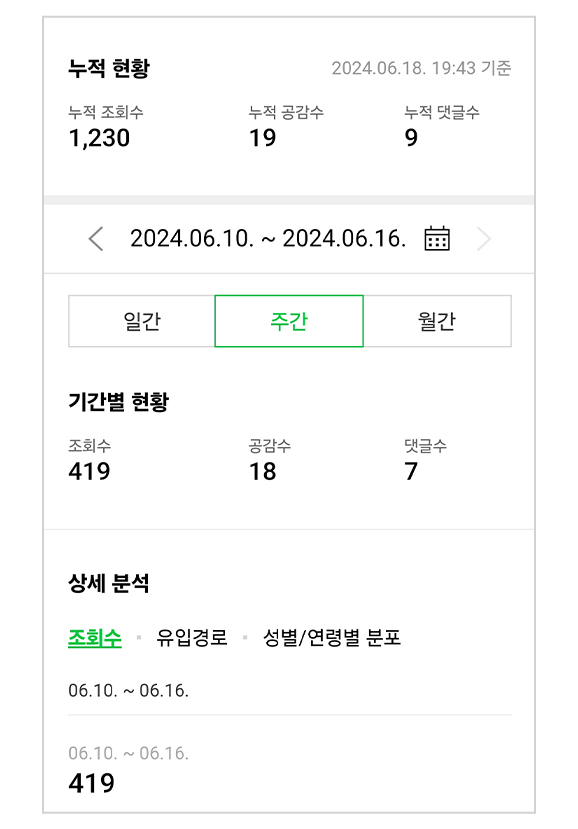
Task: Open the 성별/연령별 분포 analysis link
Action: (332, 638)
